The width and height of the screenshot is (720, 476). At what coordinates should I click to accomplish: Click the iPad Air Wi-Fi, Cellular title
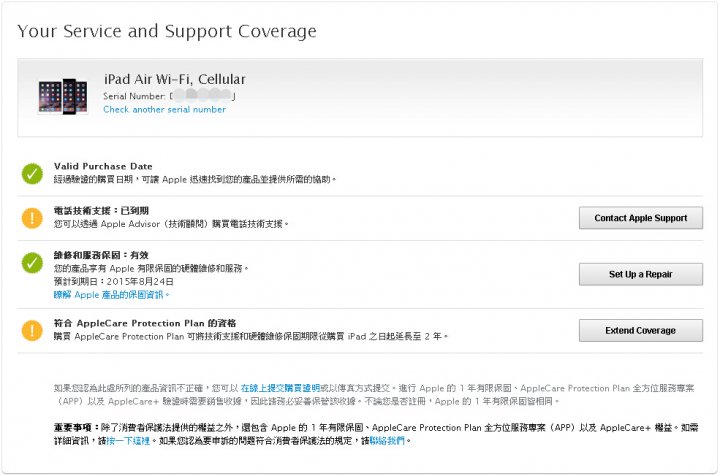(x=175, y=79)
